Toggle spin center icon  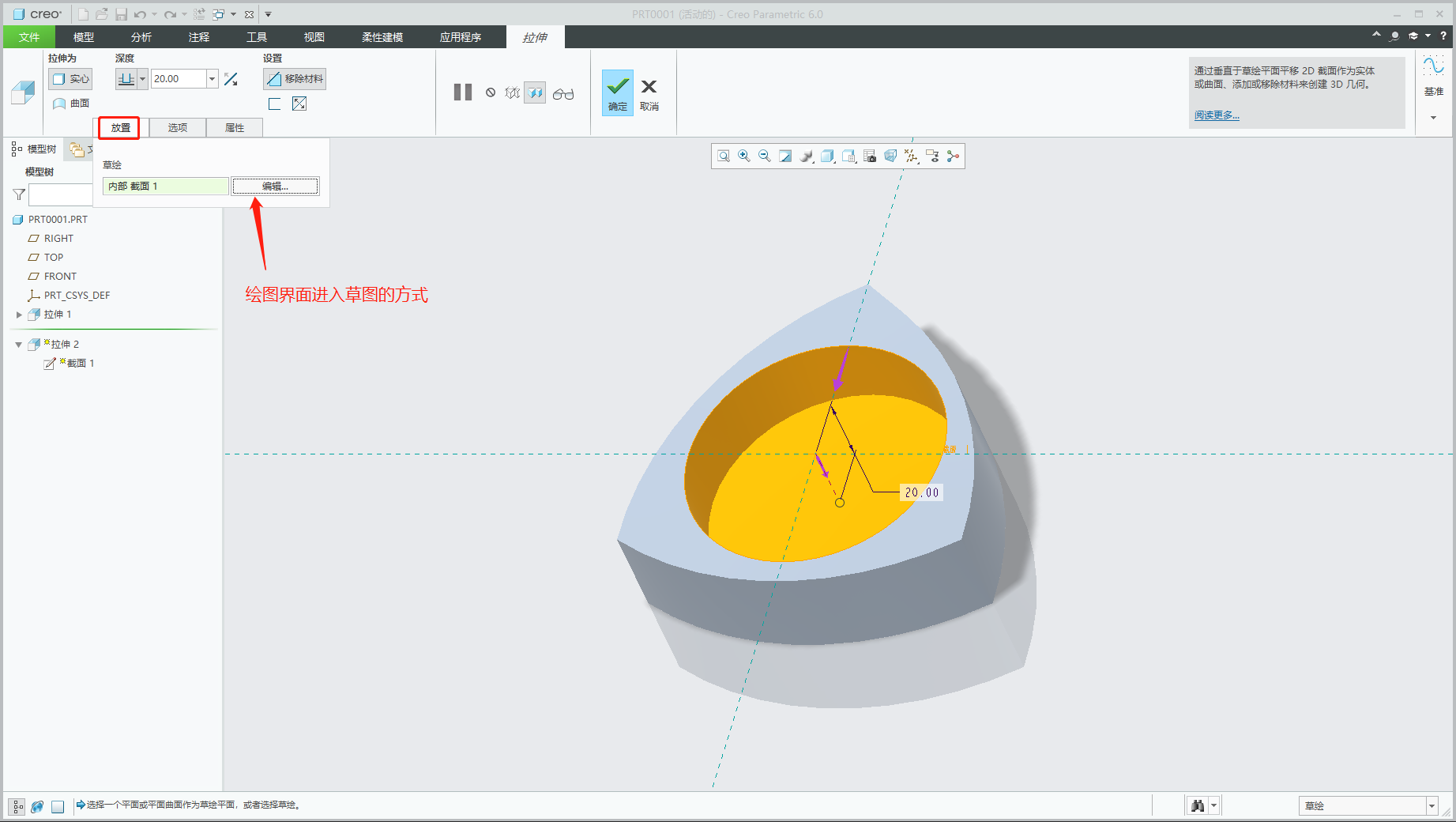[x=954, y=156]
